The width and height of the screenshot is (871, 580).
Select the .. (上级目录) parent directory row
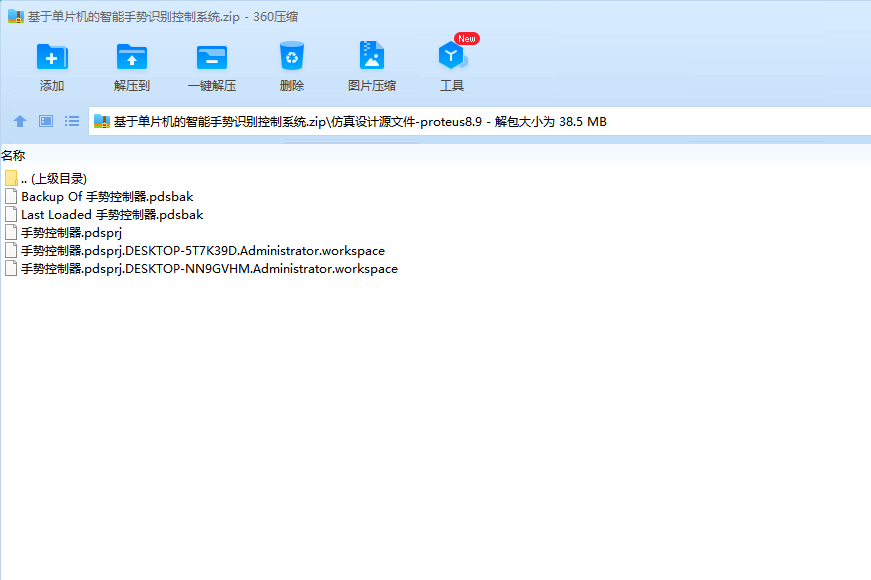point(54,178)
